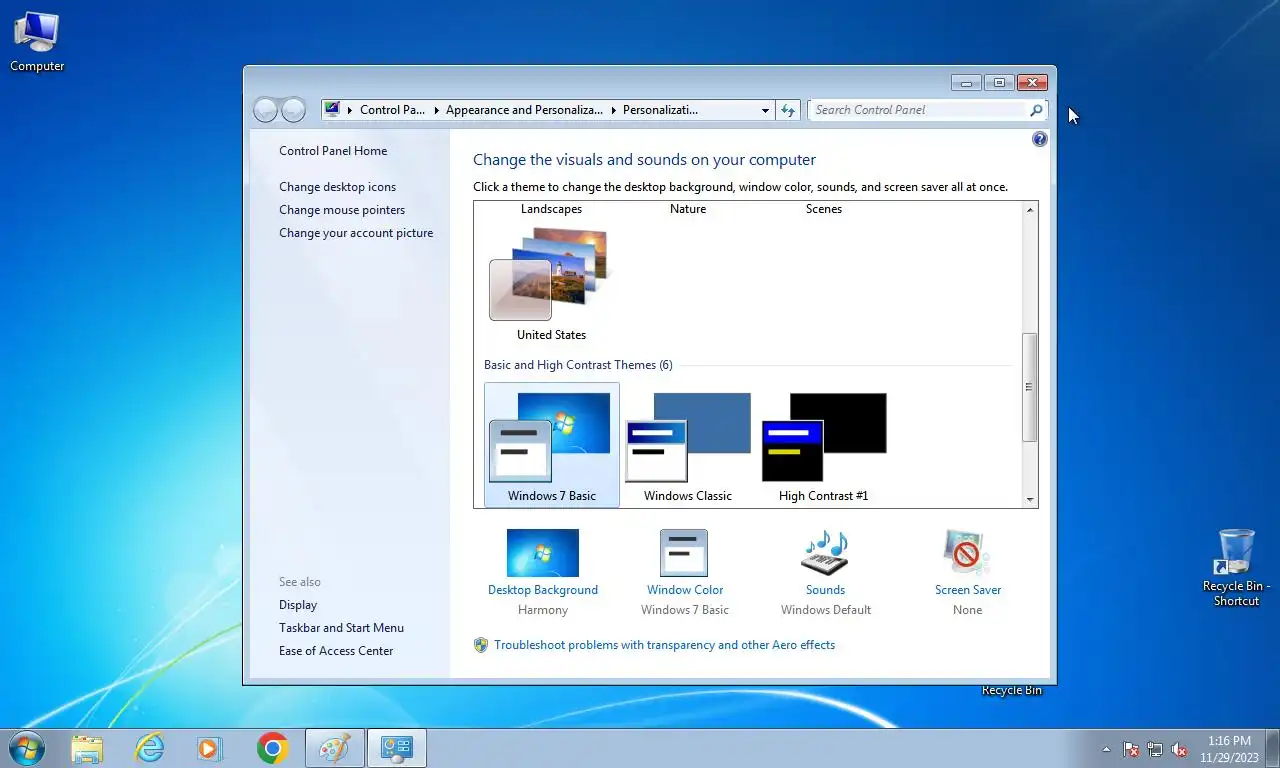Click the Desktop Background text link
1280x768 pixels.
[x=543, y=590]
